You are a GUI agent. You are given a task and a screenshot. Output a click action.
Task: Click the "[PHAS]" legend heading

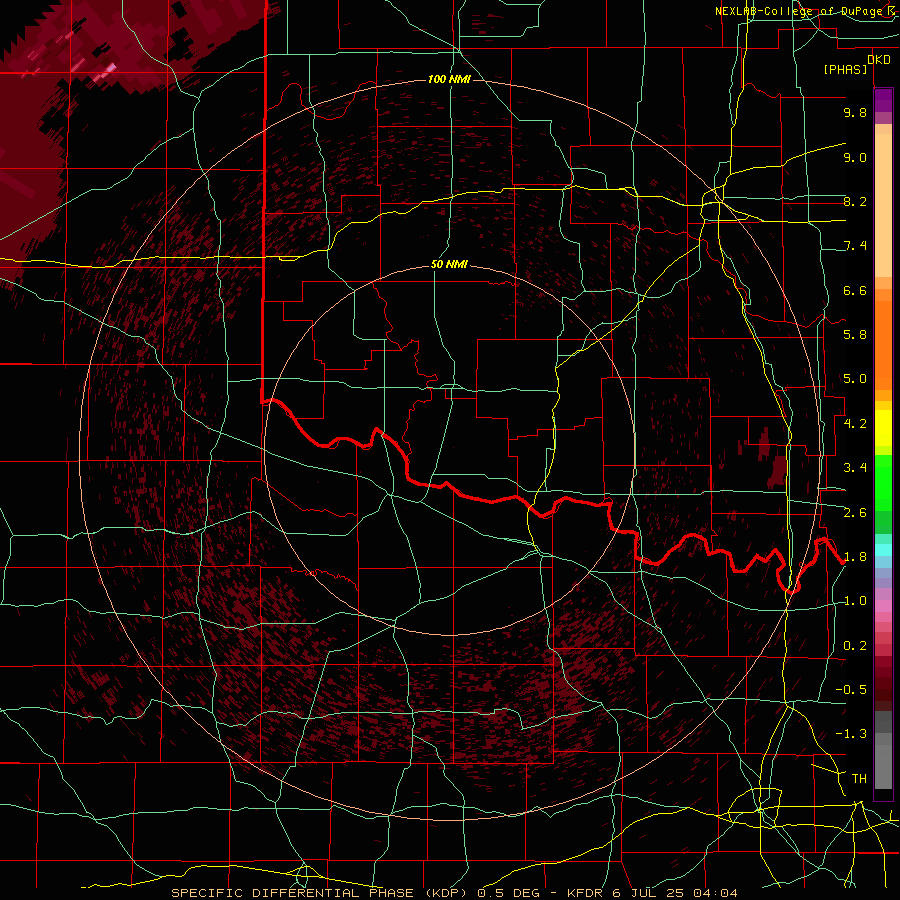[845, 69]
